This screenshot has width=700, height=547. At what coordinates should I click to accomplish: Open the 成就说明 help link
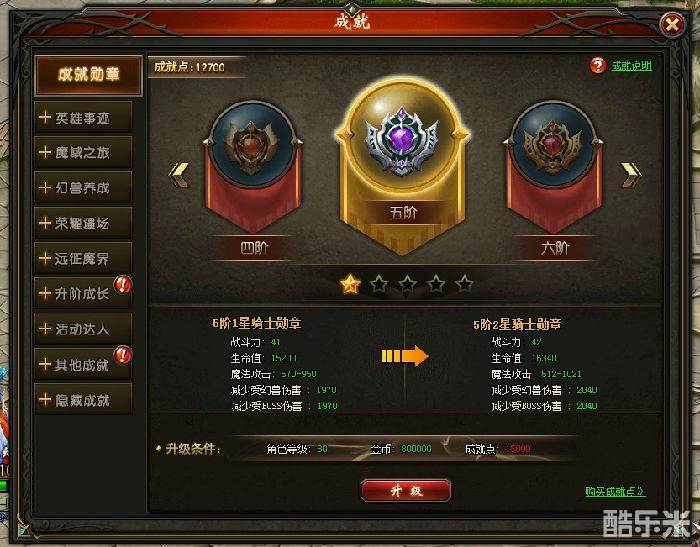tap(632, 66)
